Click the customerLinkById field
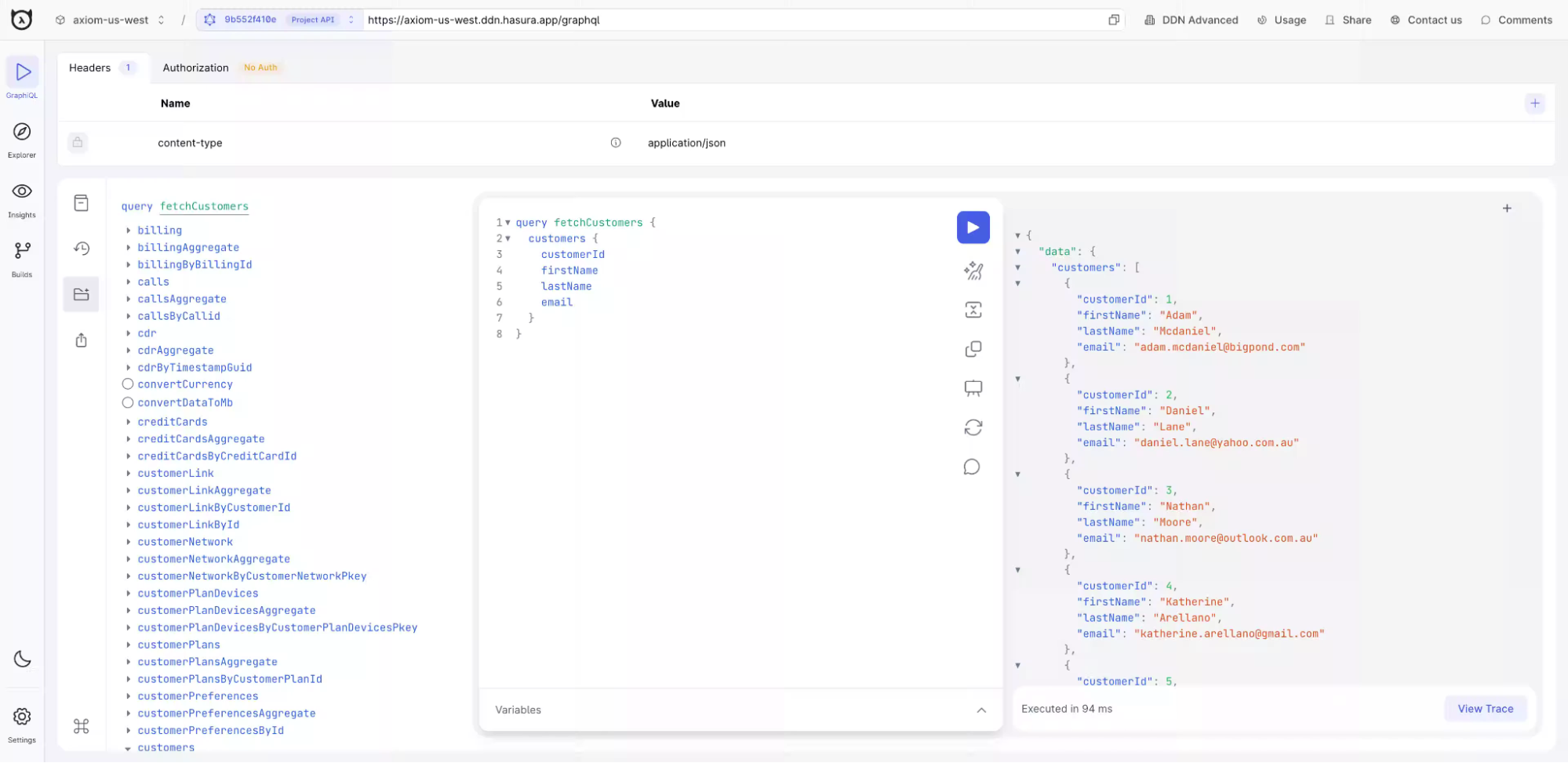1568x763 pixels. coord(188,525)
